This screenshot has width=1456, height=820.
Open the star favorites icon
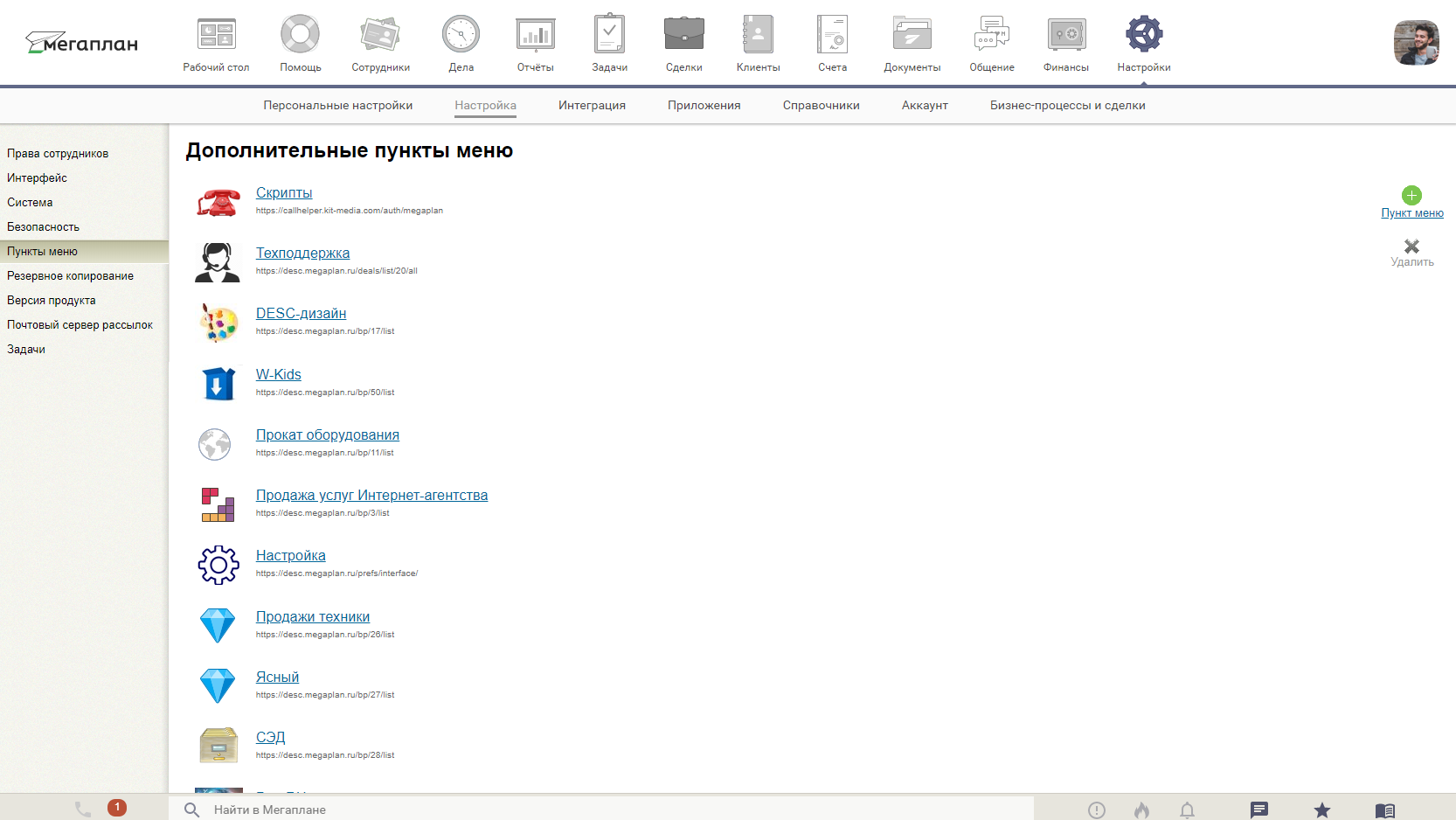pyautogui.click(x=1322, y=810)
